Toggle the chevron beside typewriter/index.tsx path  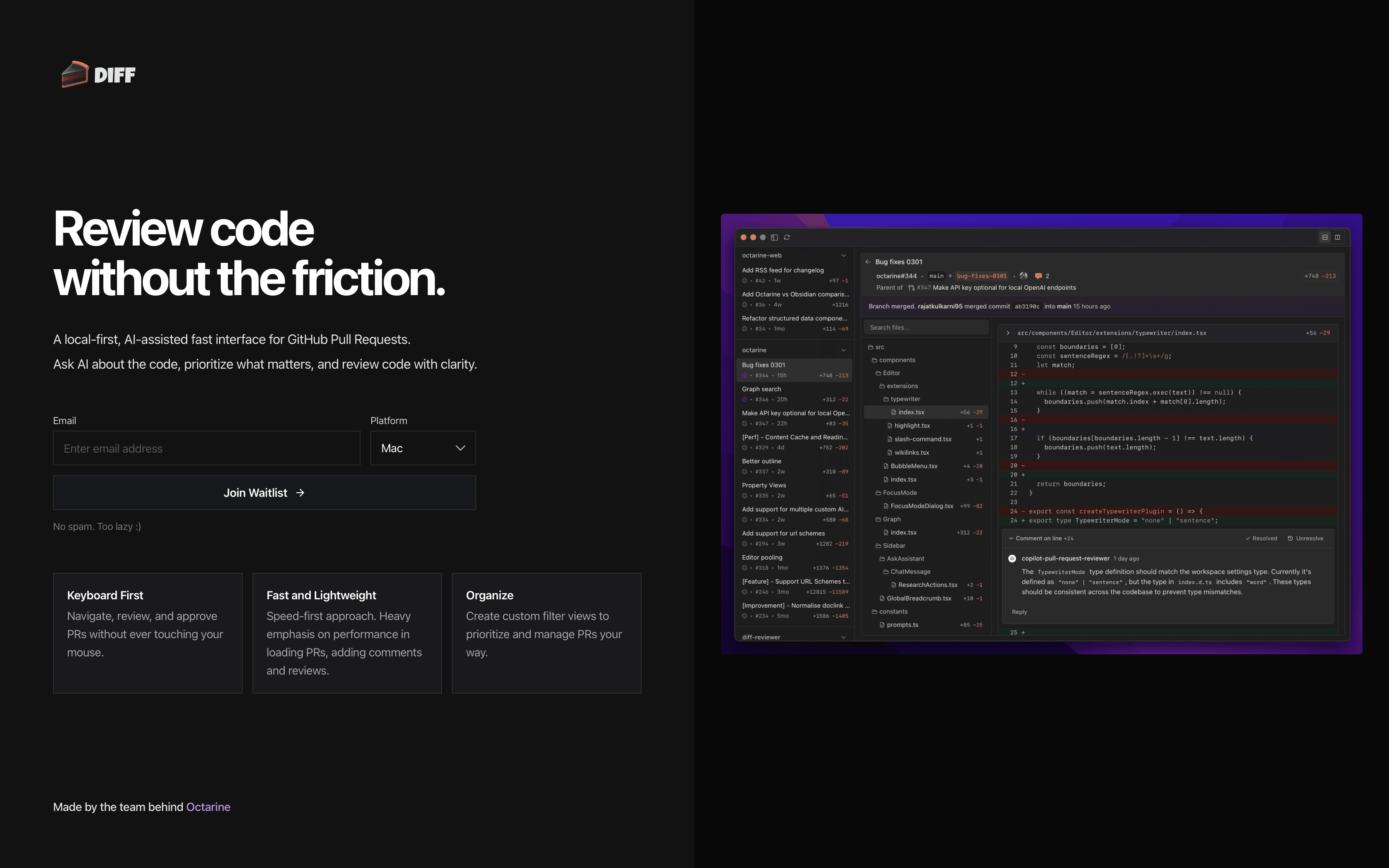(x=1008, y=333)
